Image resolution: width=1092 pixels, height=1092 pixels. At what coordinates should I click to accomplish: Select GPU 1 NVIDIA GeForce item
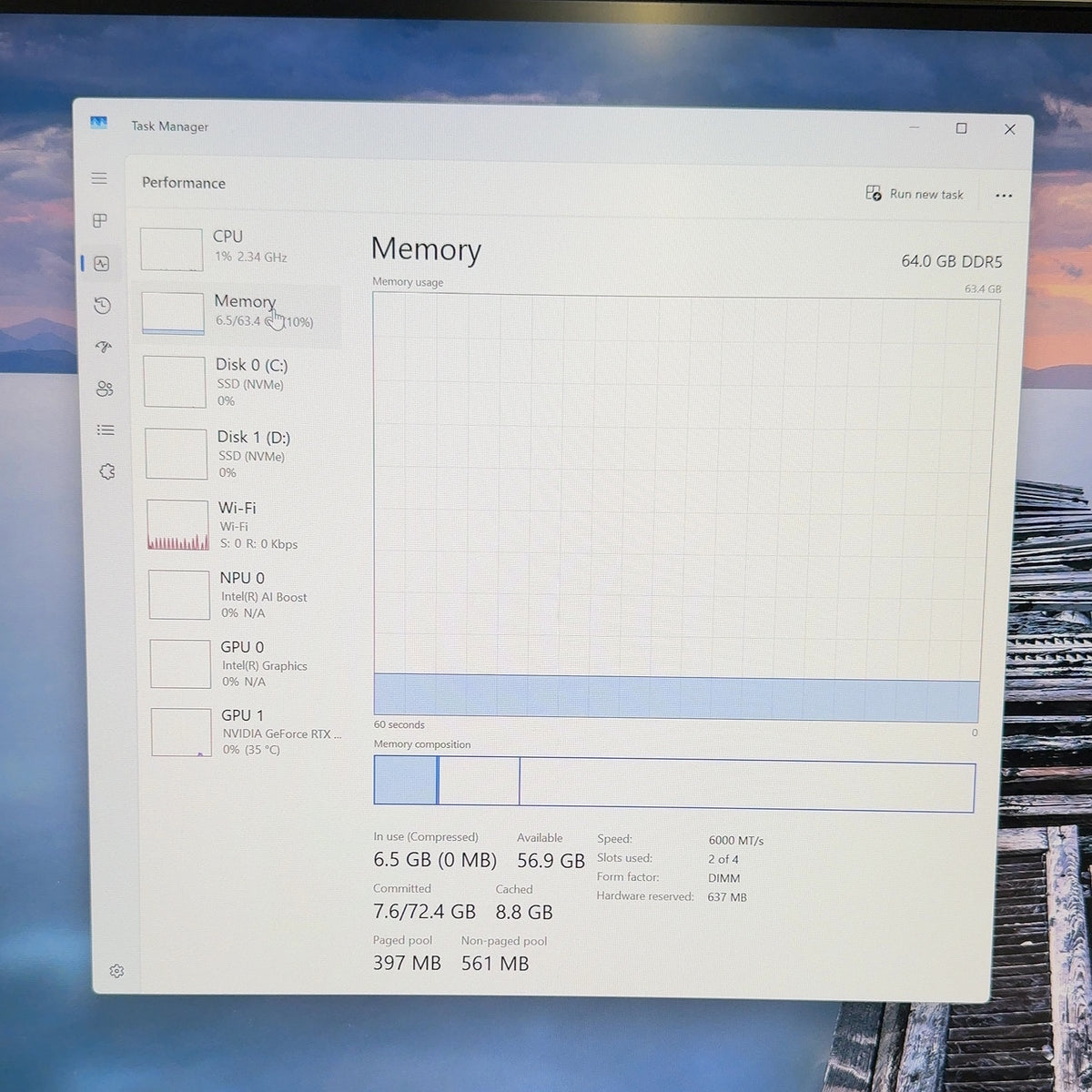point(249,733)
